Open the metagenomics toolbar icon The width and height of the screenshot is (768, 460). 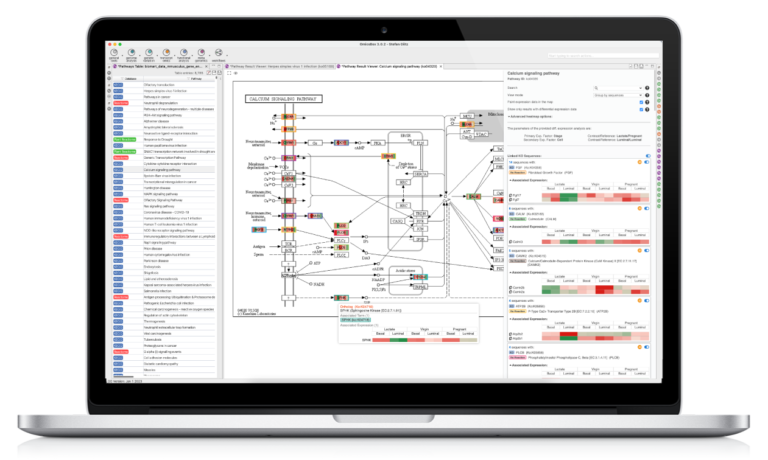pos(201,52)
